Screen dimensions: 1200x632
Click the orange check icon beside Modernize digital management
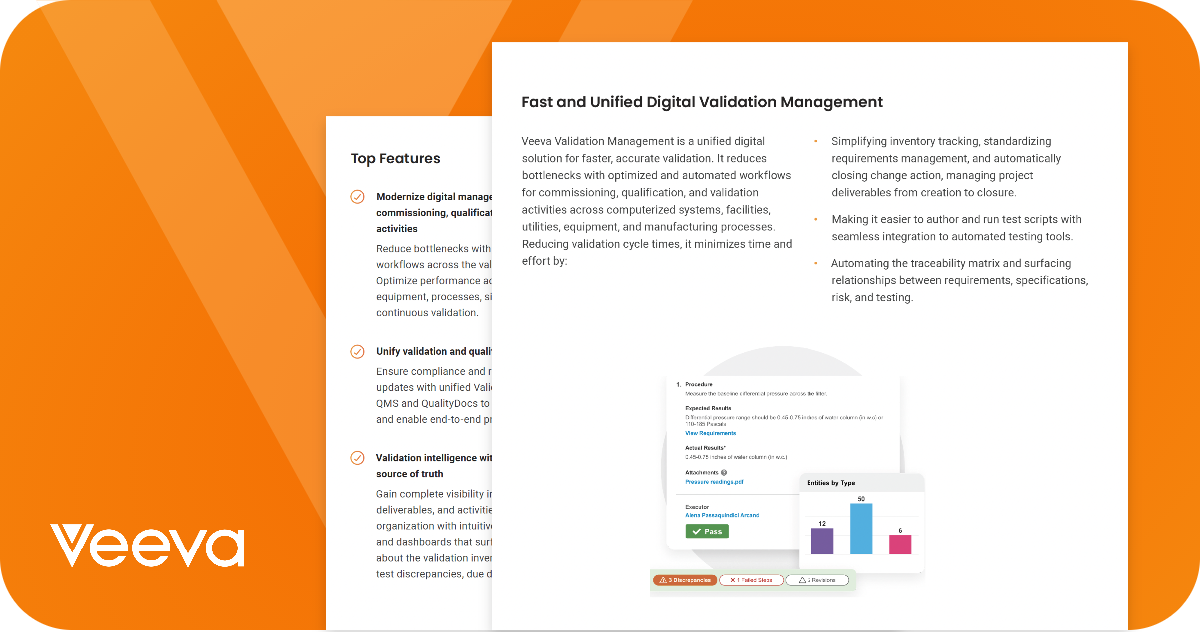pyautogui.click(x=357, y=197)
